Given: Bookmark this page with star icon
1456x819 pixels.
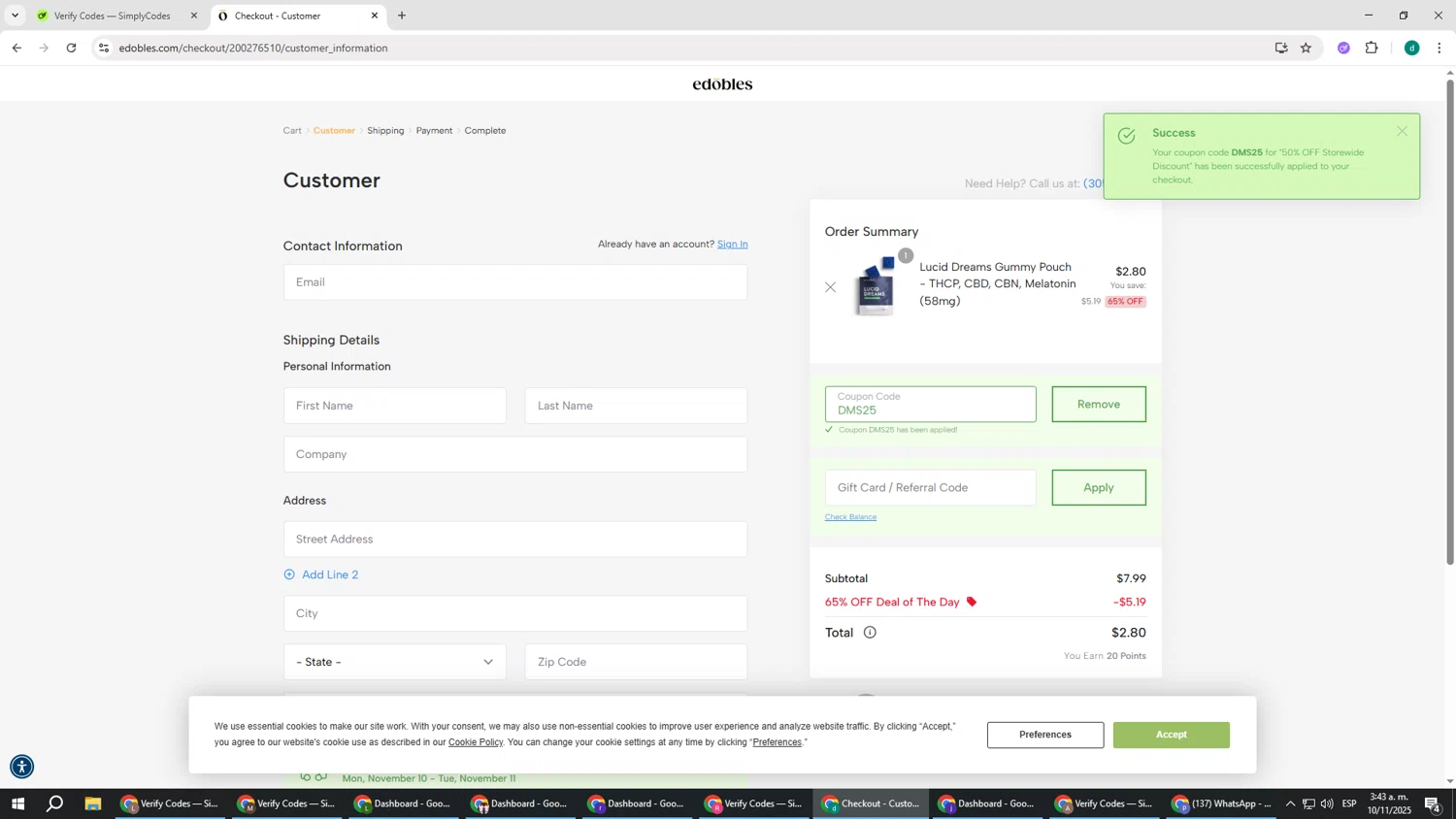Looking at the screenshot, I should pos(1306,48).
